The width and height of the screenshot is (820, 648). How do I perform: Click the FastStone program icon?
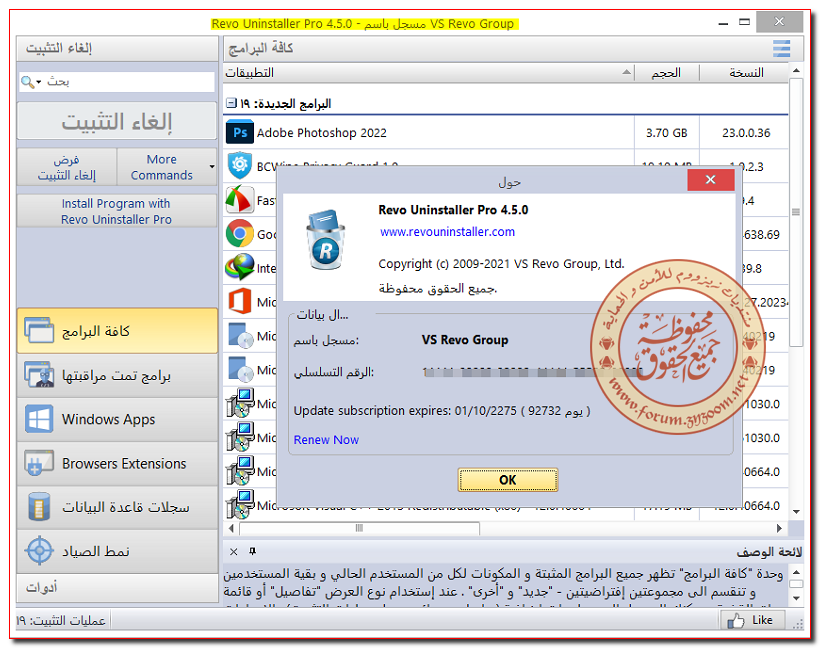tap(240, 199)
